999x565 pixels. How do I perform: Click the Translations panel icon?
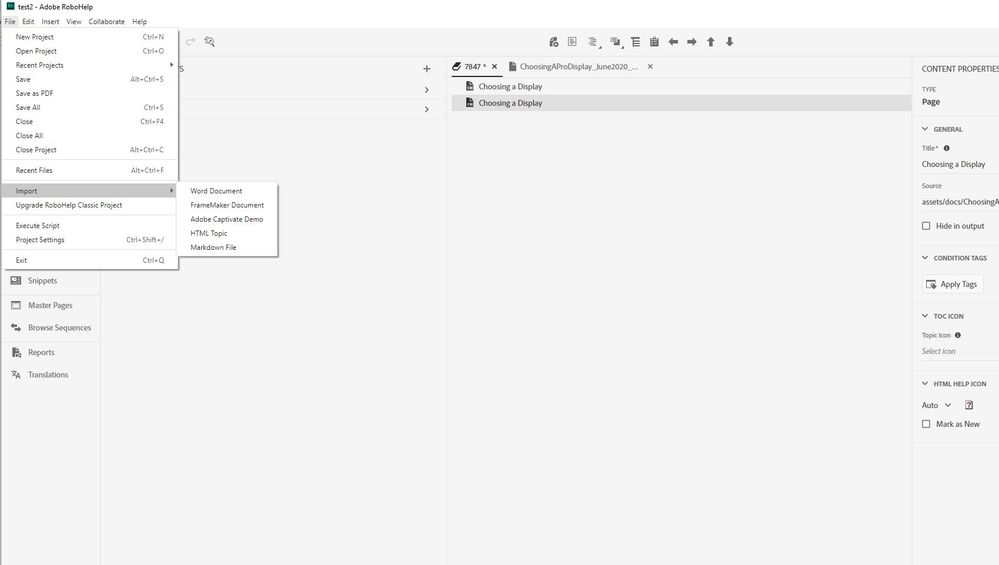tap(16, 375)
